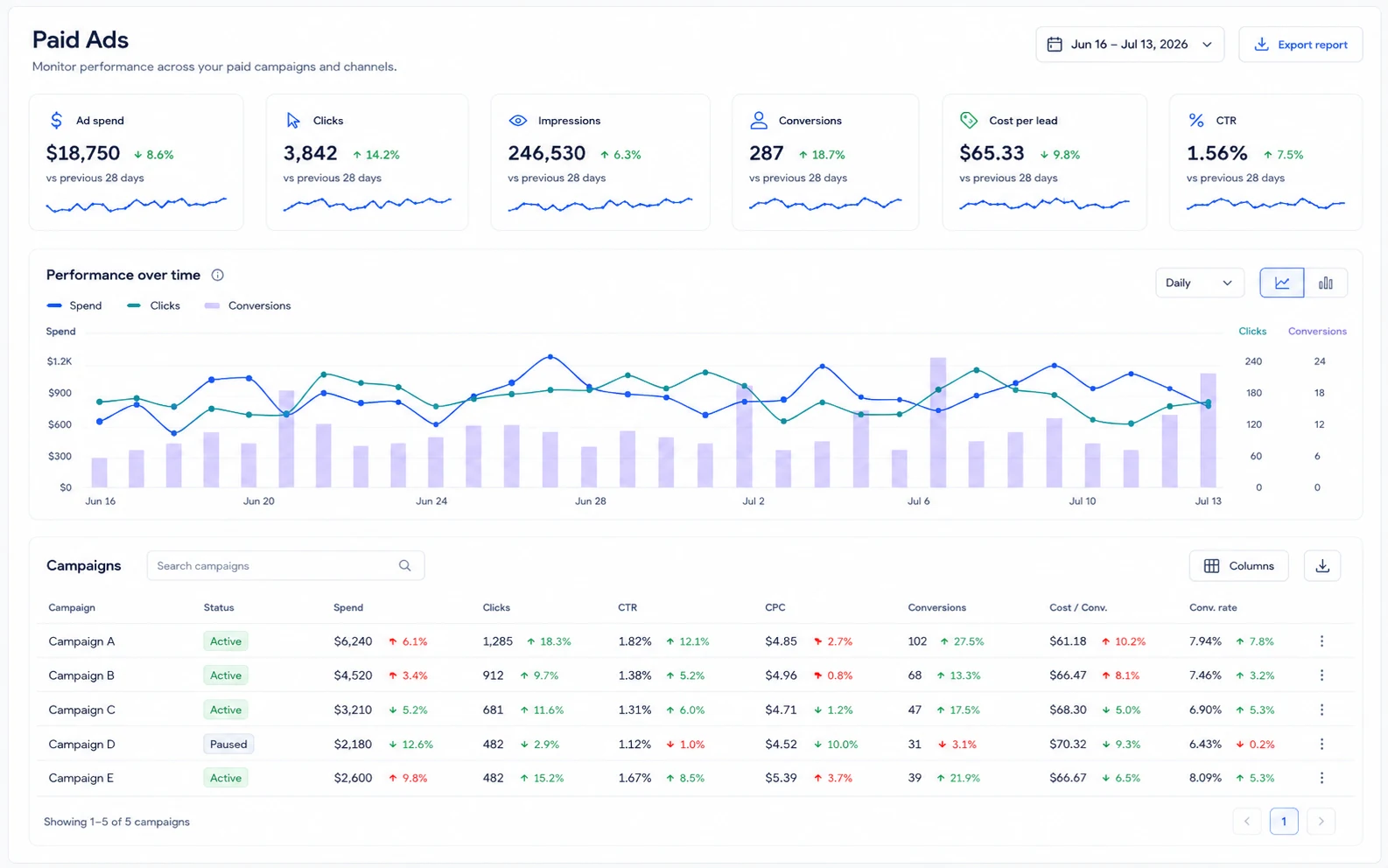The image size is (1388, 868).
Task: Click the Active status badge of Campaign A
Action: coord(226,641)
